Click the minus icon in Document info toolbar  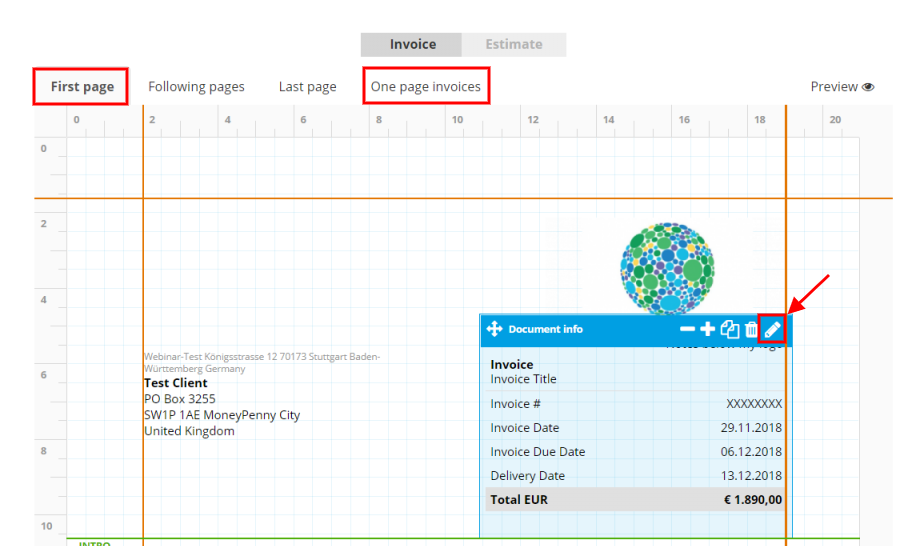pos(687,329)
